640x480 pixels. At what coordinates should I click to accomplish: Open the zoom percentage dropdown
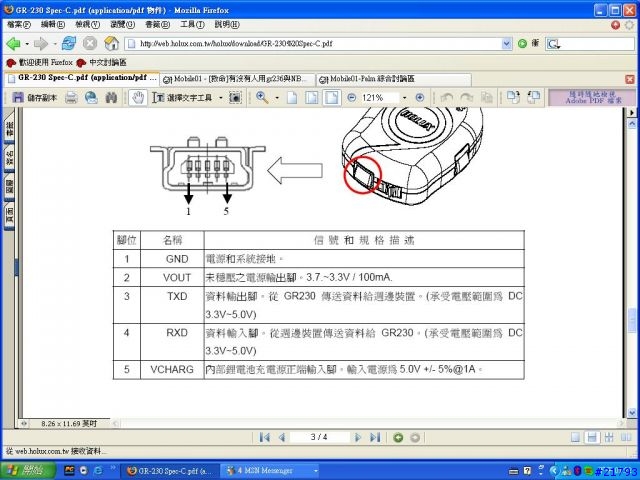coord(404,98)
